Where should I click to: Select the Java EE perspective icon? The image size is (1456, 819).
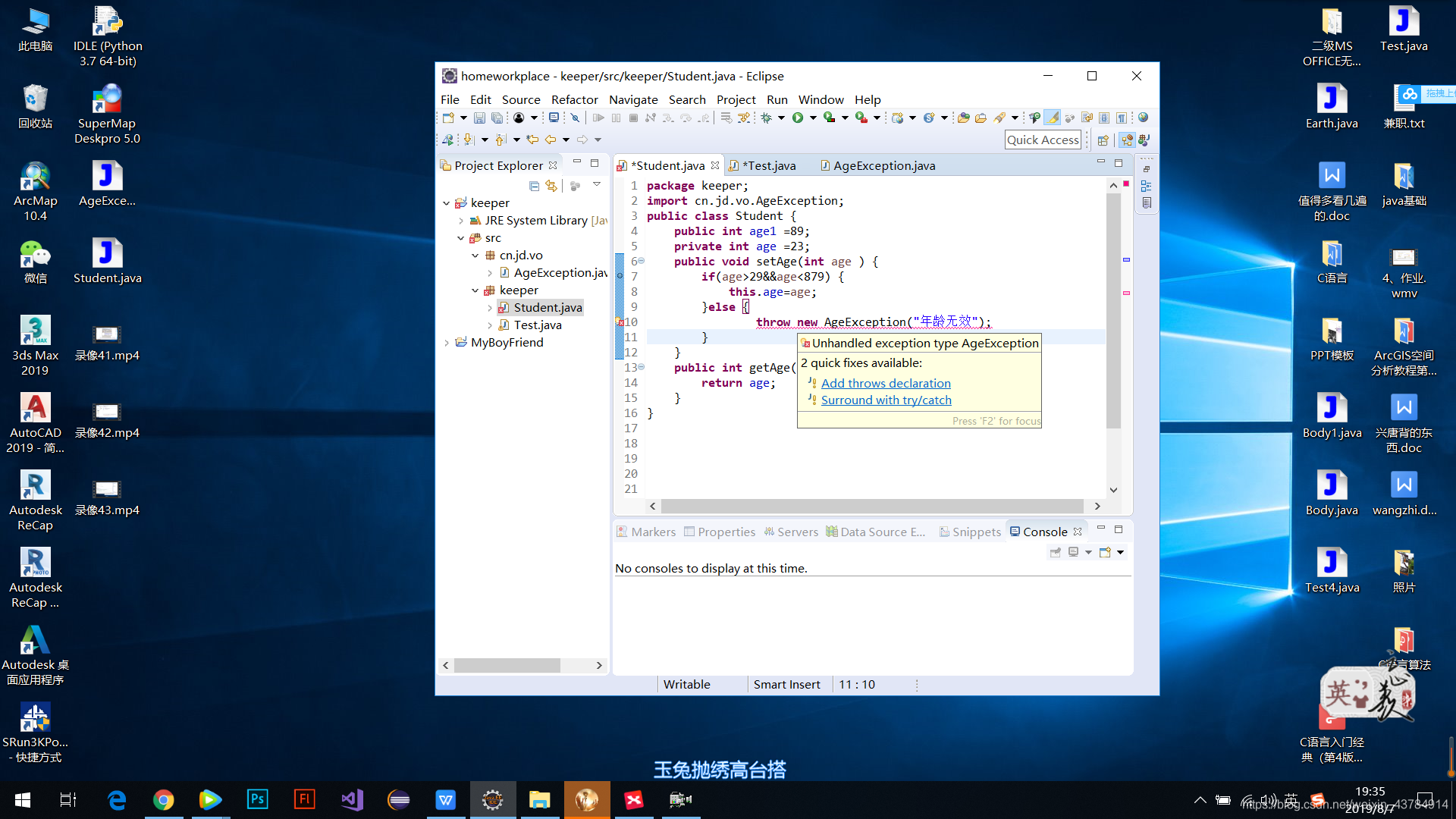coord(1127,140)
